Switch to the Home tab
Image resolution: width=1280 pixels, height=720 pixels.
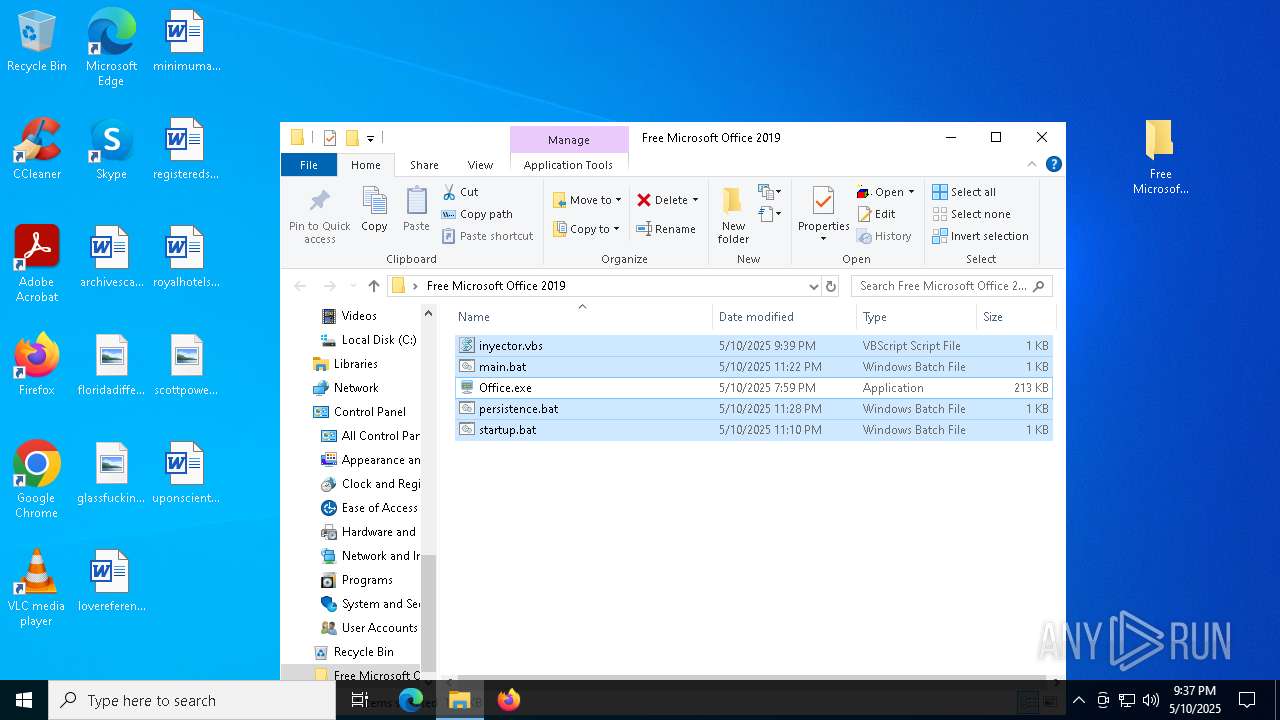click(365, 165)
